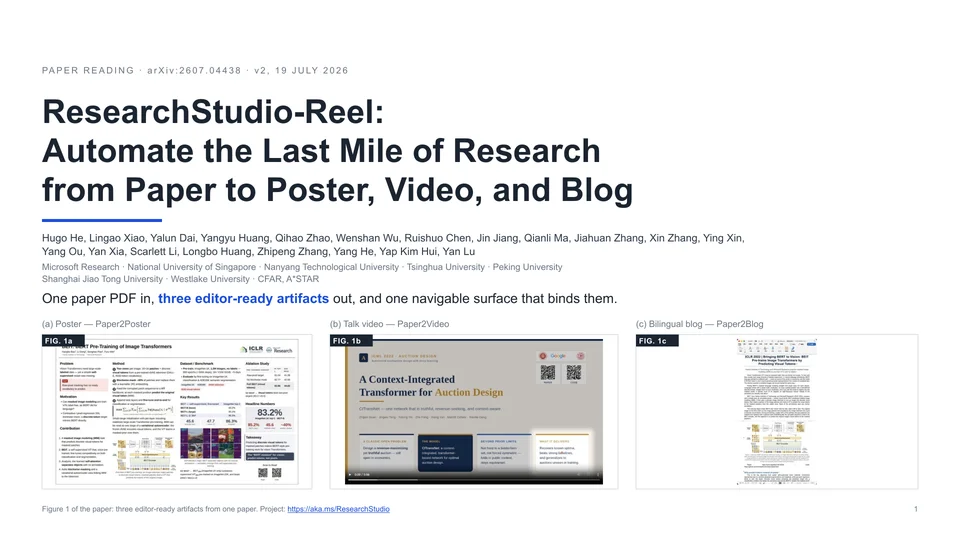Viewport: 960px width, 540px height.
Task: Click the video player timestamp readout
Action: click(x=362, y=474)
